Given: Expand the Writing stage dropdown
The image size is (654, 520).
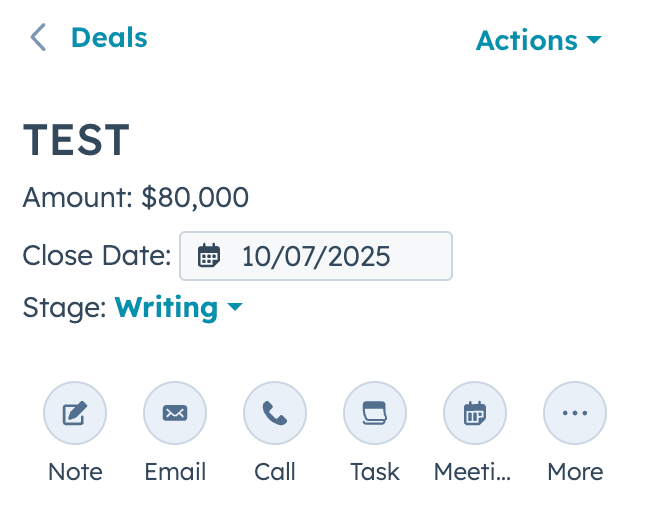Looking at the screenshot, I should [167, 308].
